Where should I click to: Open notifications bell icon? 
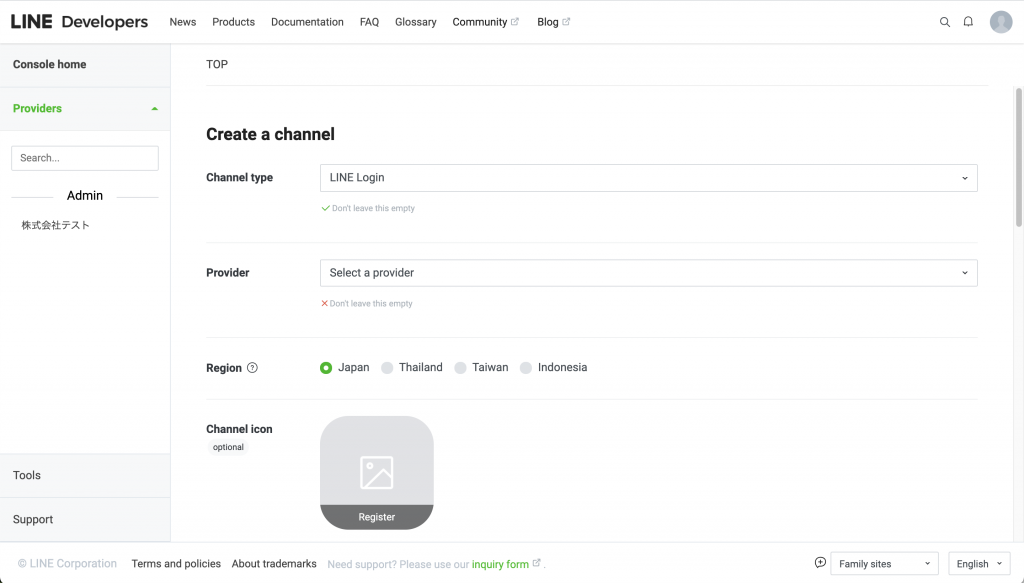(x=968, y=22)
